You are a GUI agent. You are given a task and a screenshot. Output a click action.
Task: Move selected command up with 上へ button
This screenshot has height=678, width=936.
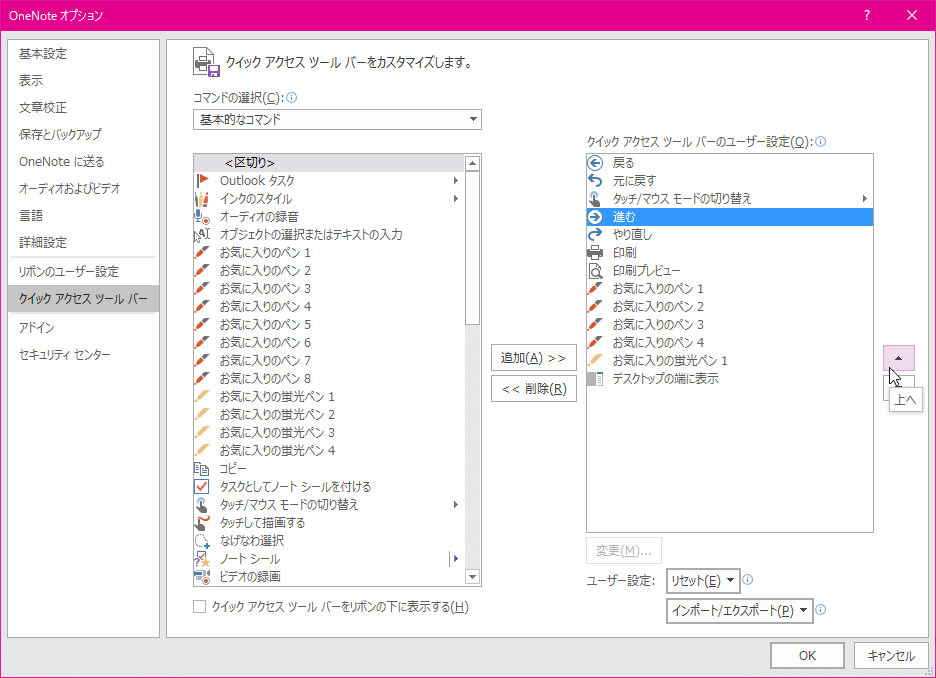tap(898, 358)
